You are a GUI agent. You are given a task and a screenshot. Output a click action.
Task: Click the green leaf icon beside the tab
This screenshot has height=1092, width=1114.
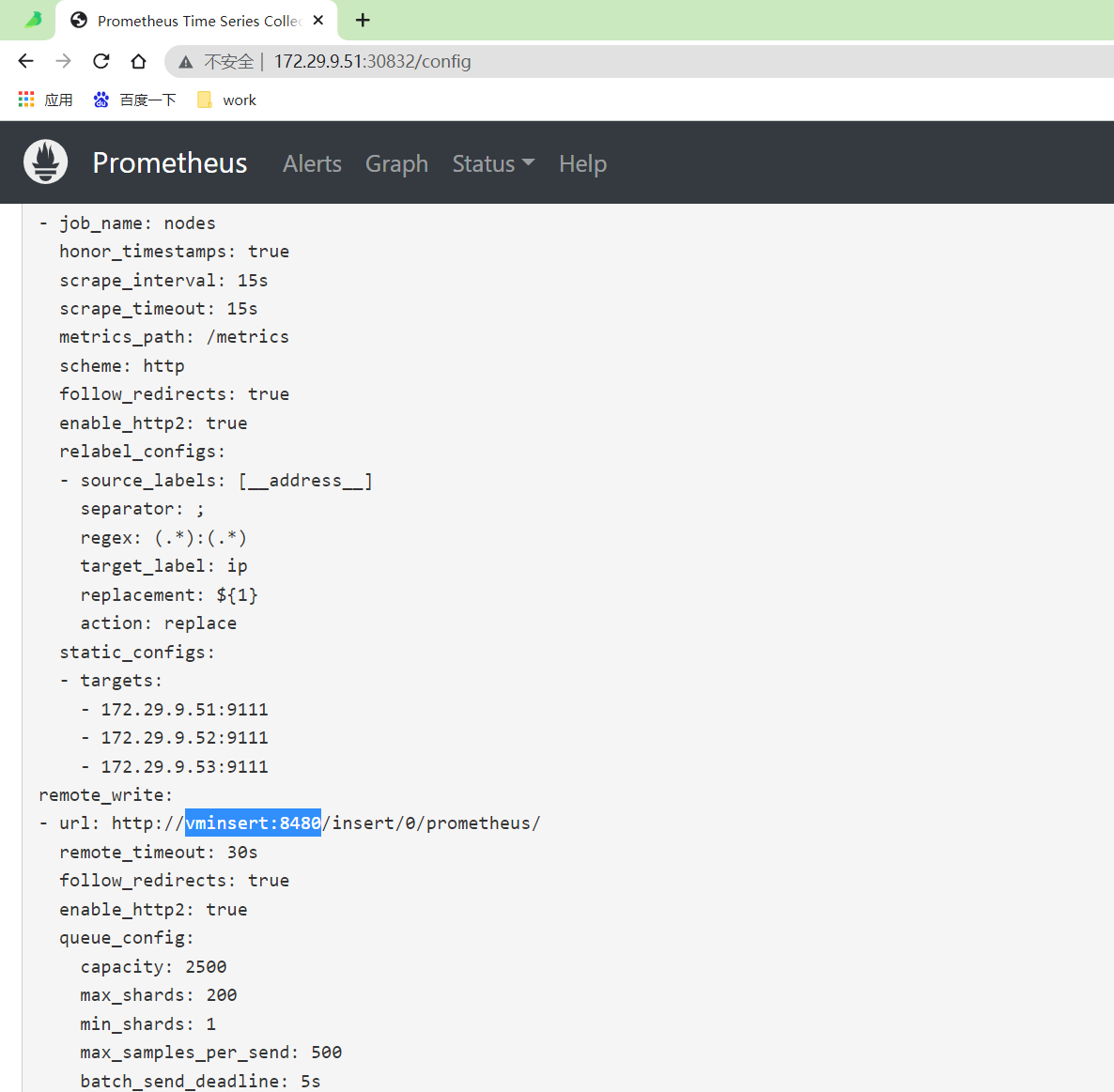tap(33, 20)
